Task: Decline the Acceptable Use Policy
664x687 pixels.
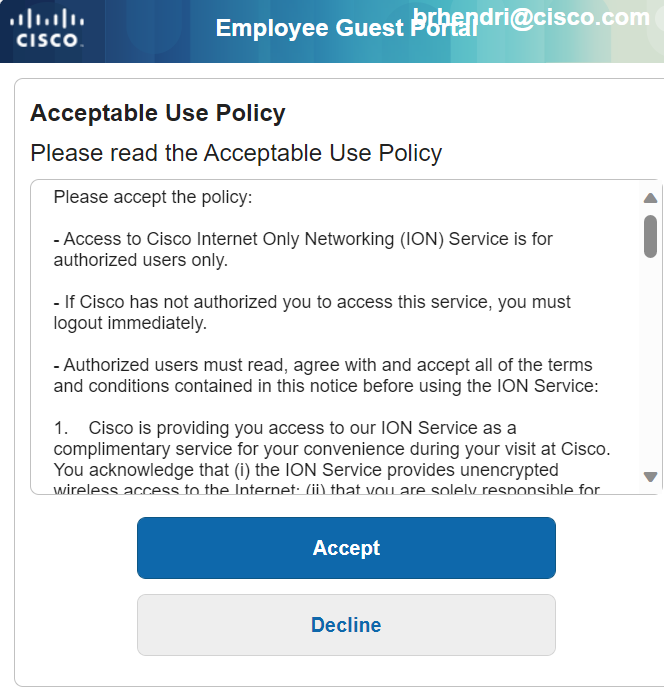Action: tap(346, 625)
